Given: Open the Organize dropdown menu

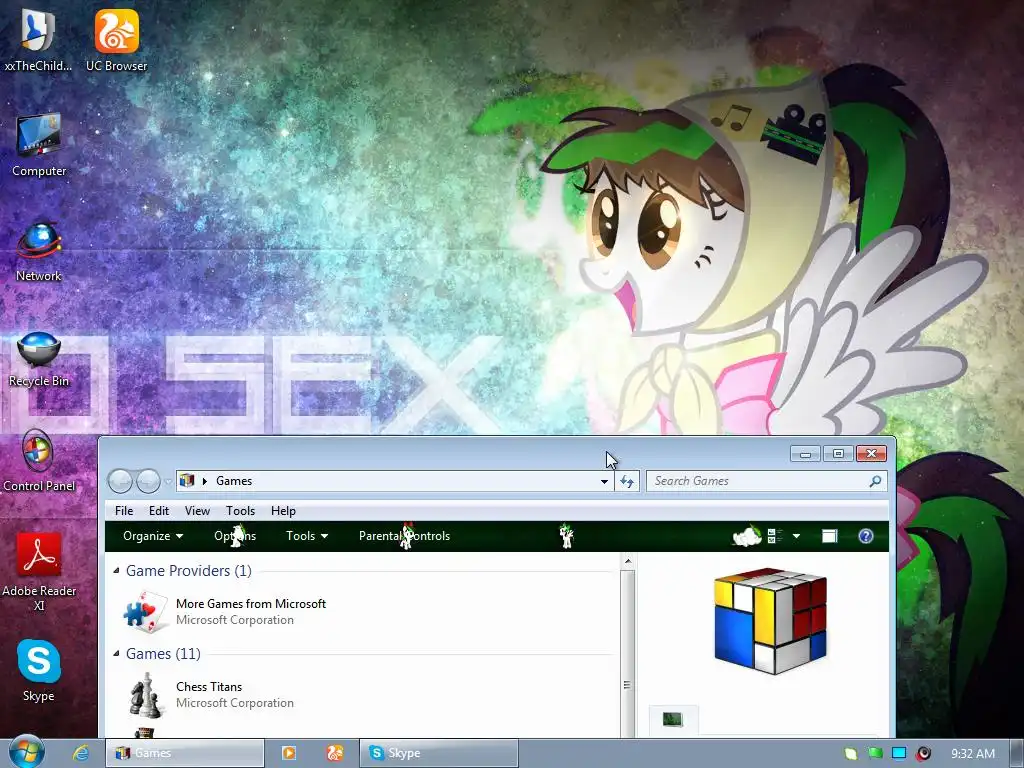Looking at the screenshot, I should 153,536.
